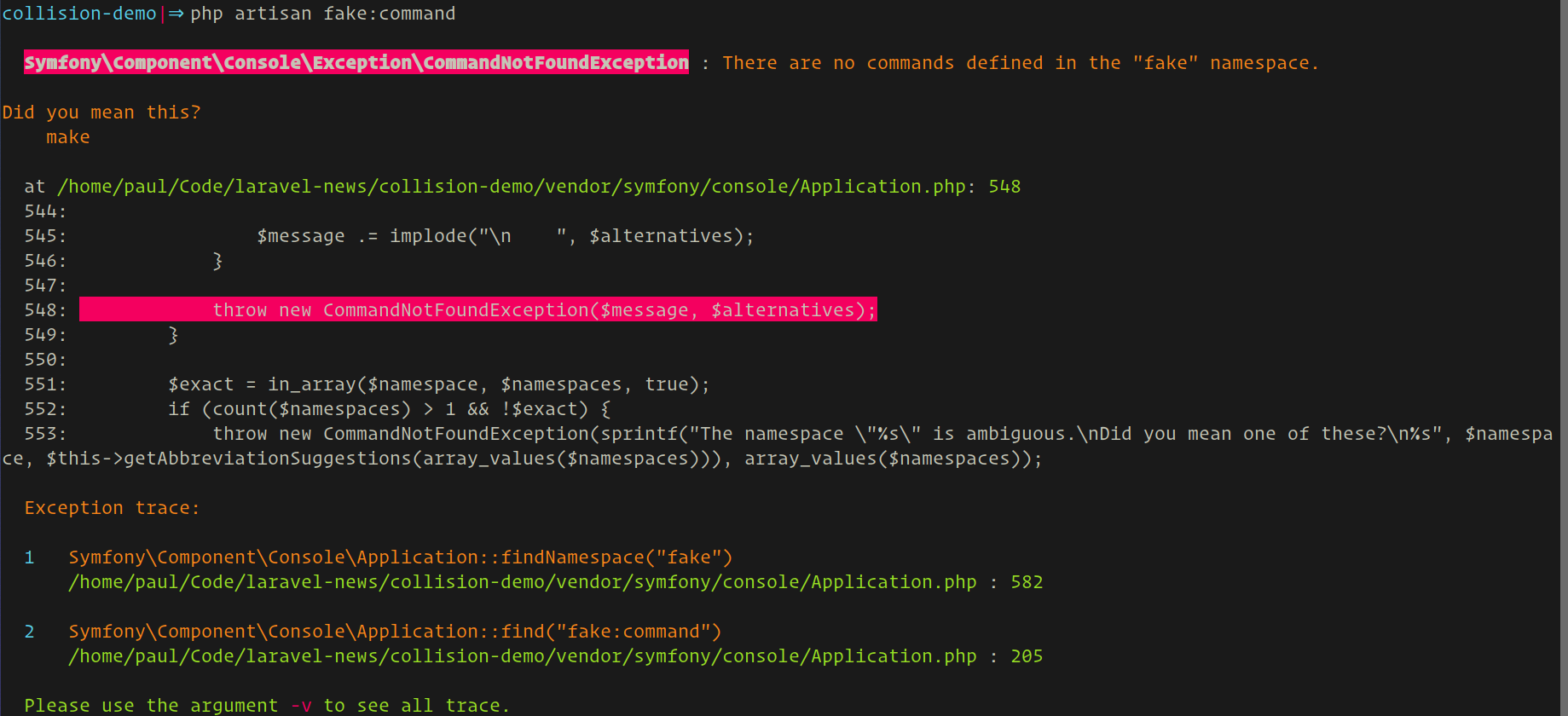The image size is (1568, 716).
Task: Click the 'Please use the argument' hint text
Action: coord(267,706)
